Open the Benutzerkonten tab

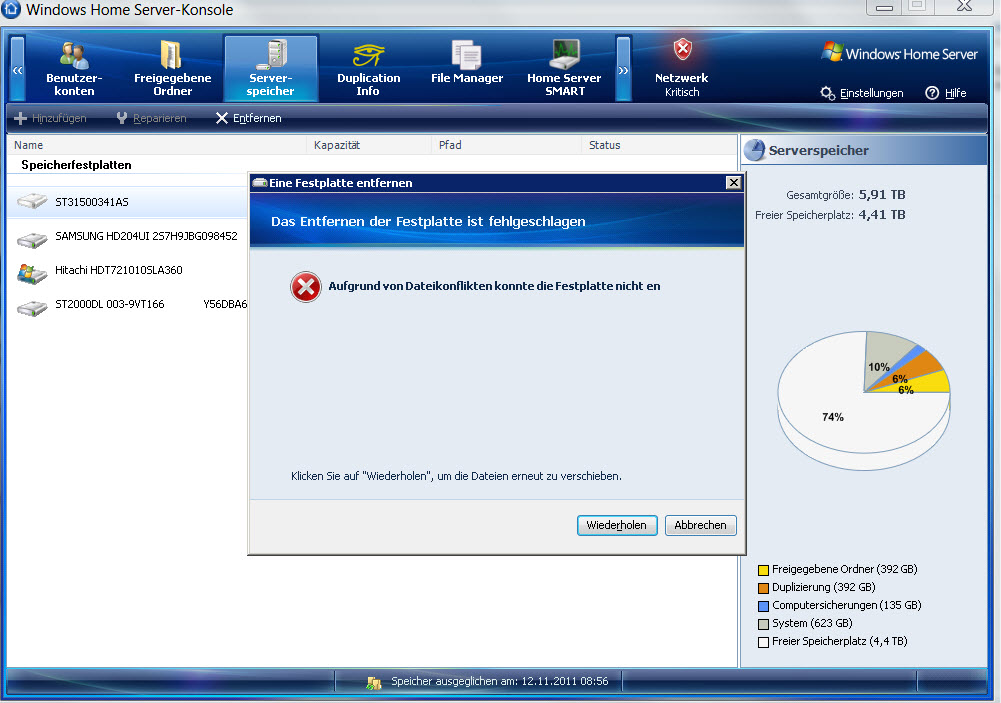coord(74,68)
